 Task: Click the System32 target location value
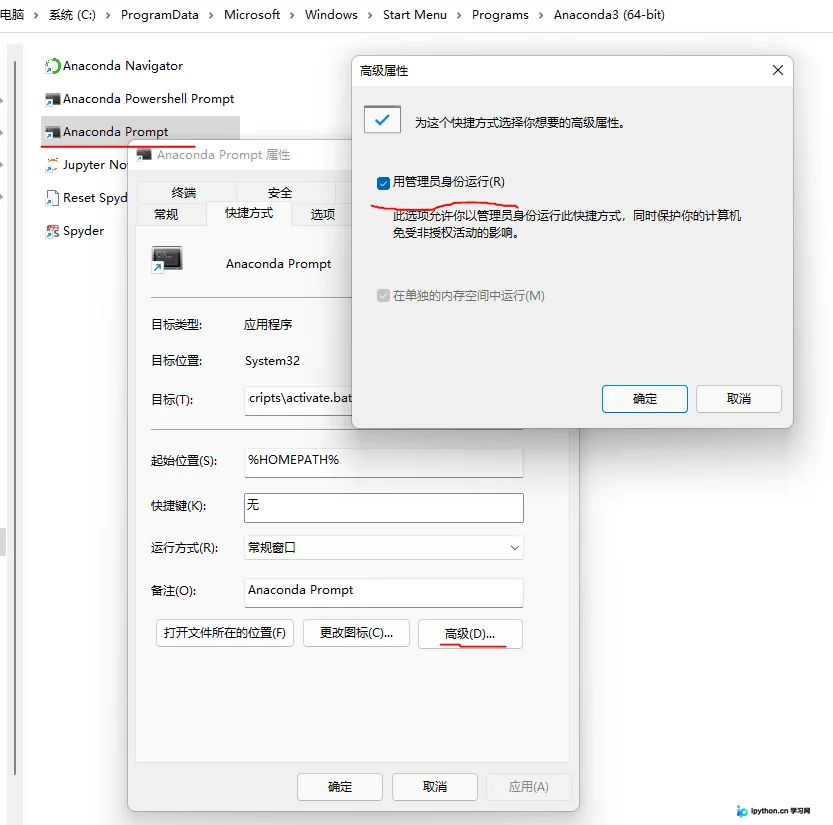pos(273,361)
